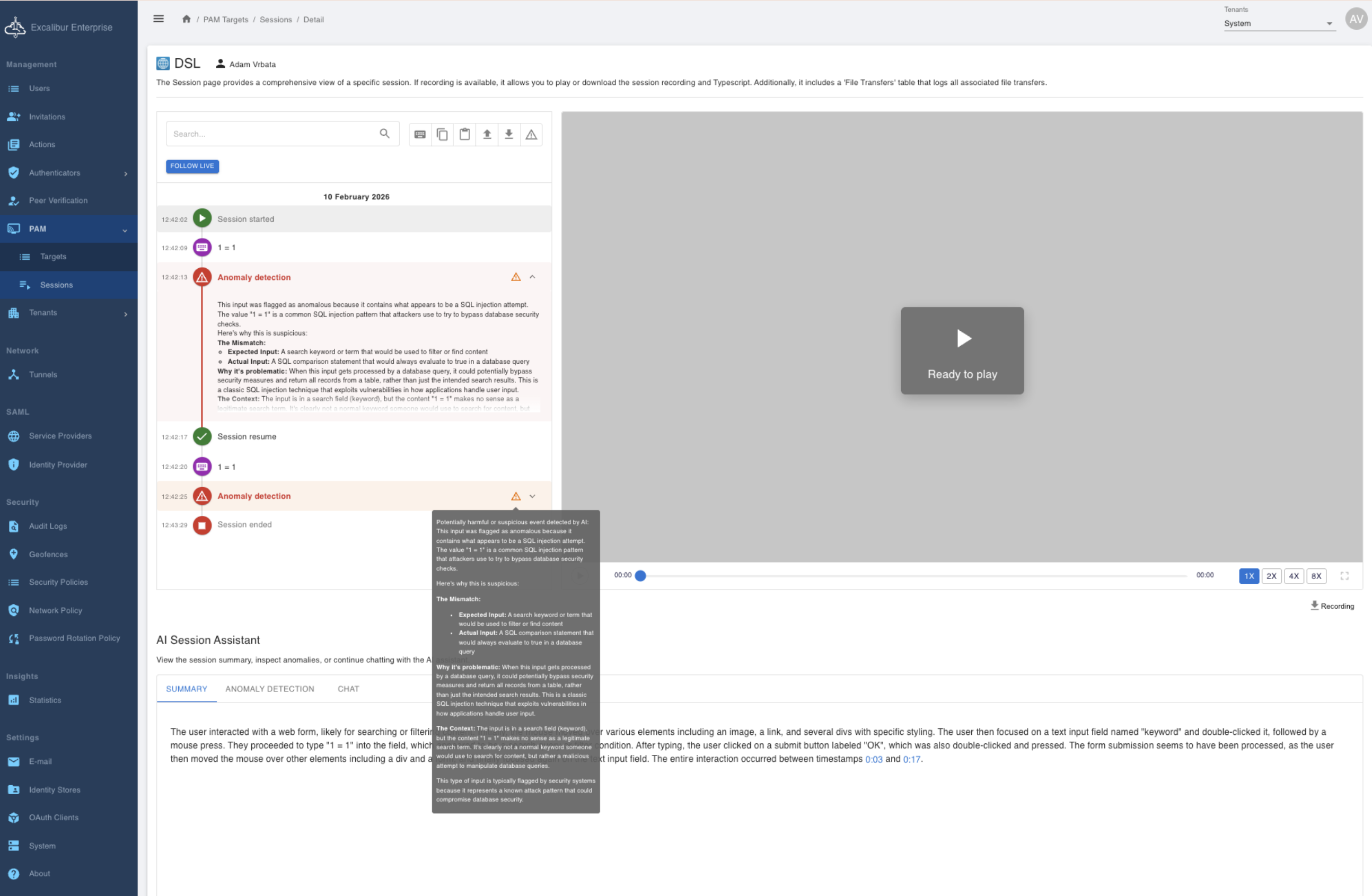Switch to the Anomaly Detection tab
The width and height of the screenshot is (1372, 896).
[x=270, y=689]
